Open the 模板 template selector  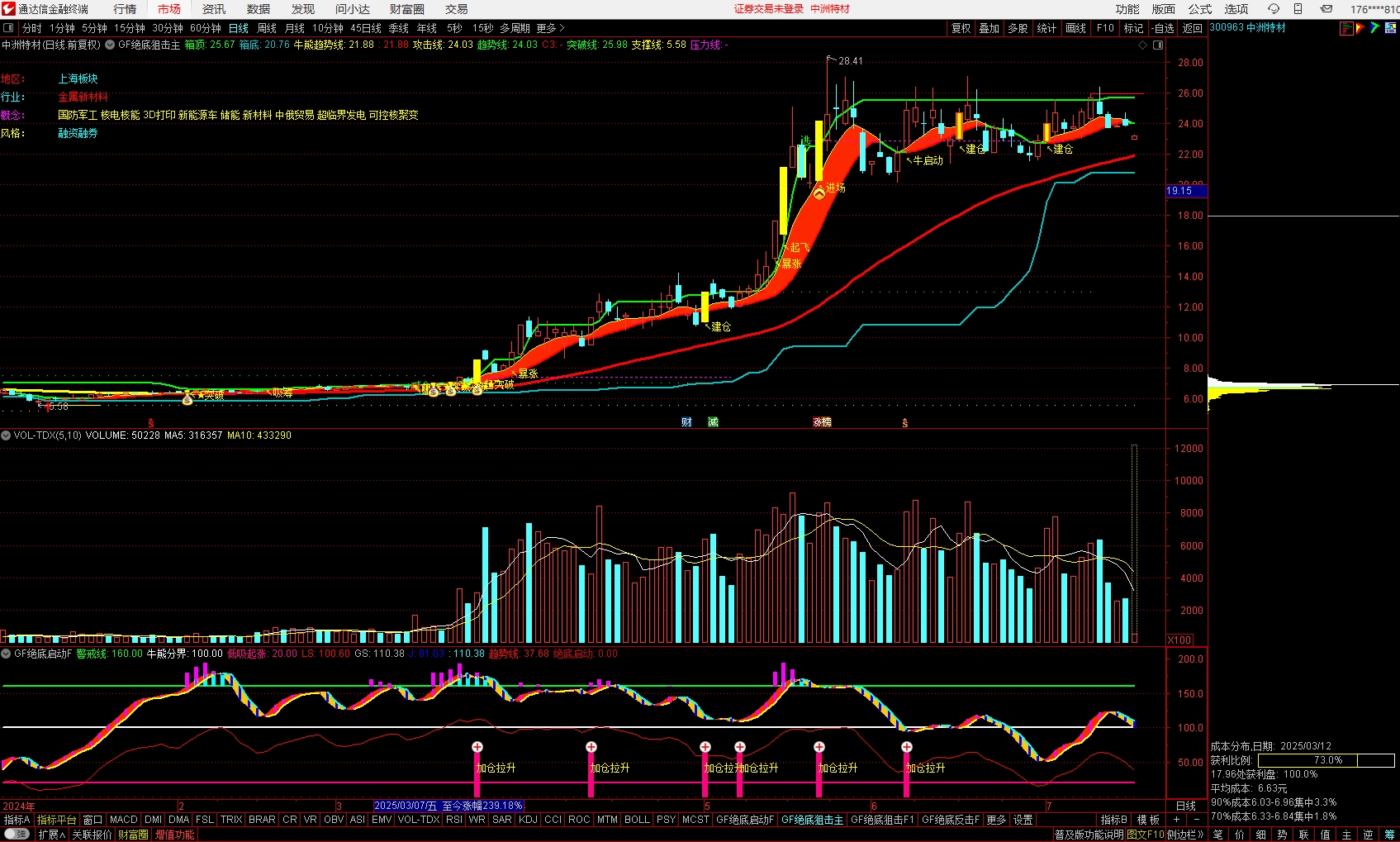tap(1148, 820)
